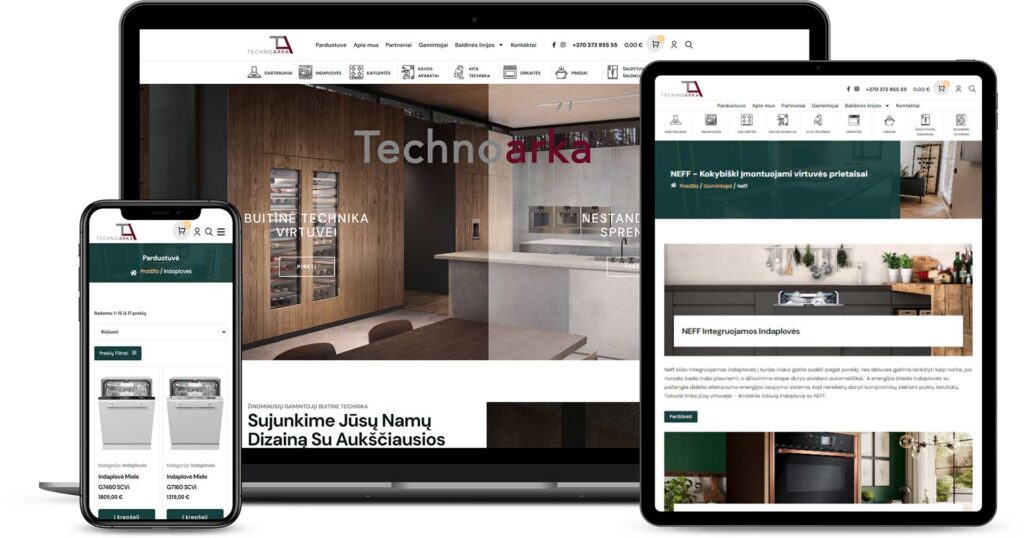Open cart icon on phone header

pyautogui.click(x=182, y=230)
